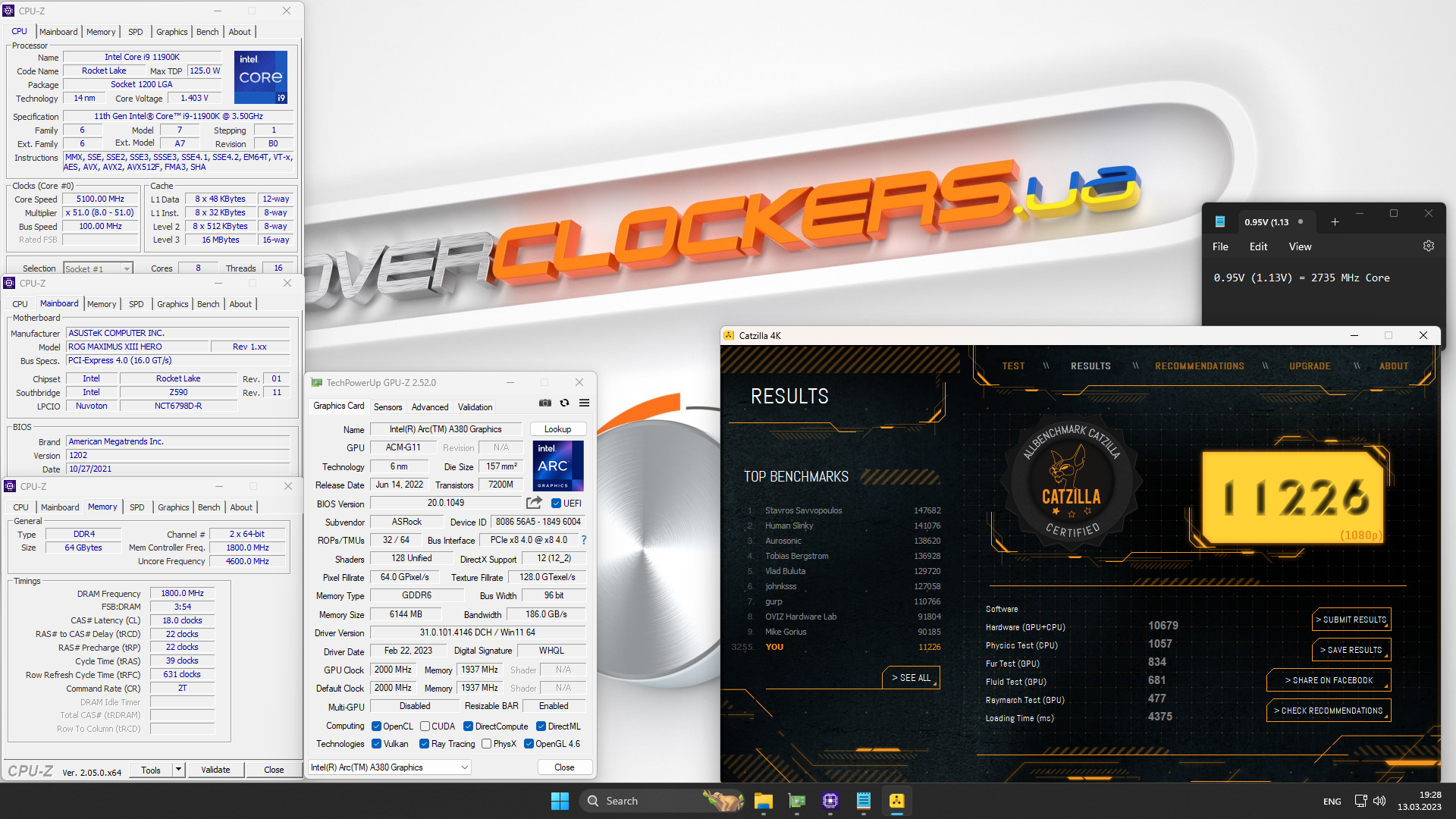Click Catzilla 4K window title icon
The height and width of the screenshot is (819, 1456).
tap(729, 335)
